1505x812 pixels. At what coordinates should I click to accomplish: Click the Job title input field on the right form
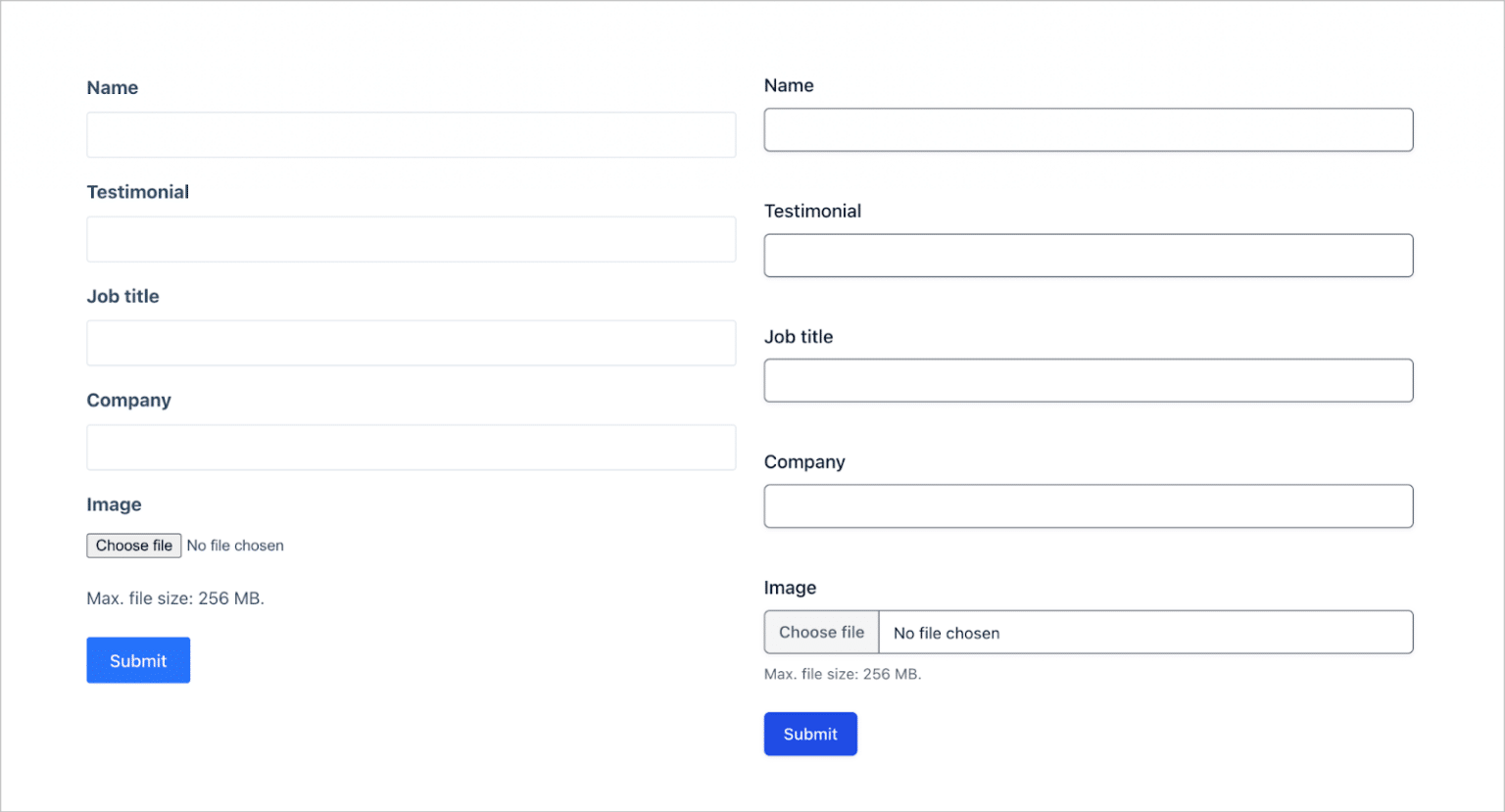pos(1088,380)
